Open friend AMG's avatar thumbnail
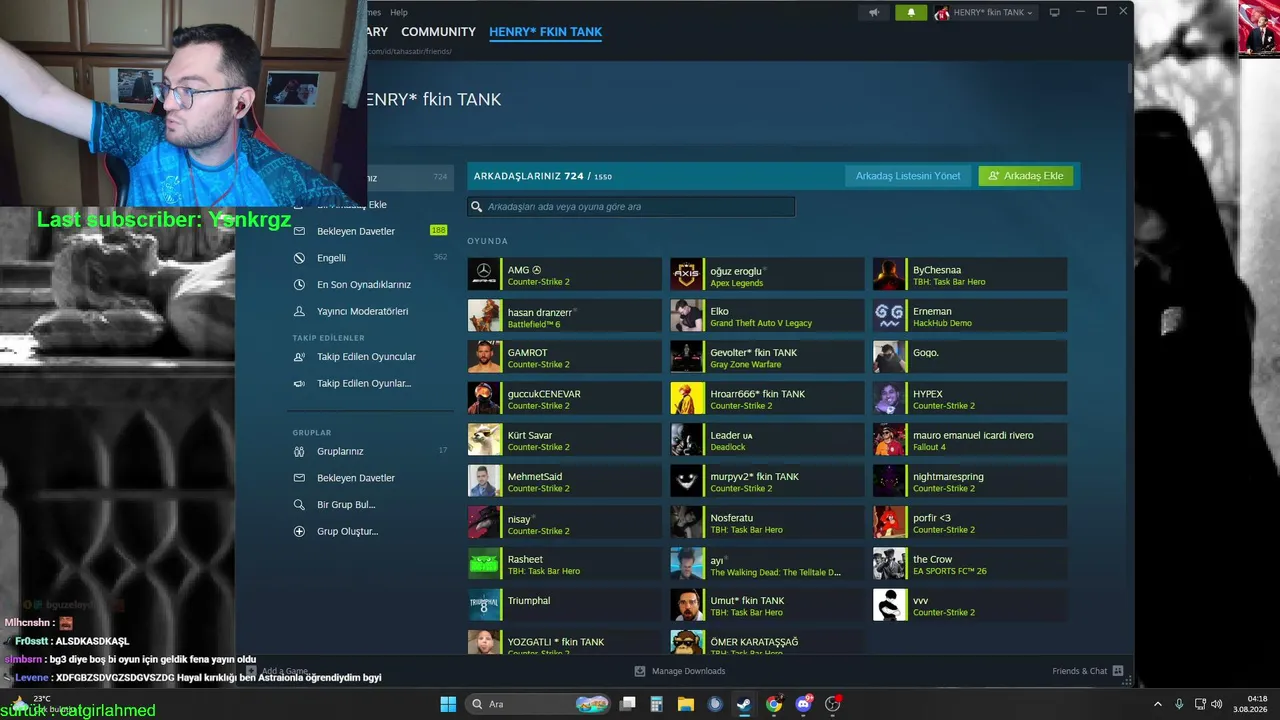This screenshot has height=720, width=1280. tap(484, 274)
